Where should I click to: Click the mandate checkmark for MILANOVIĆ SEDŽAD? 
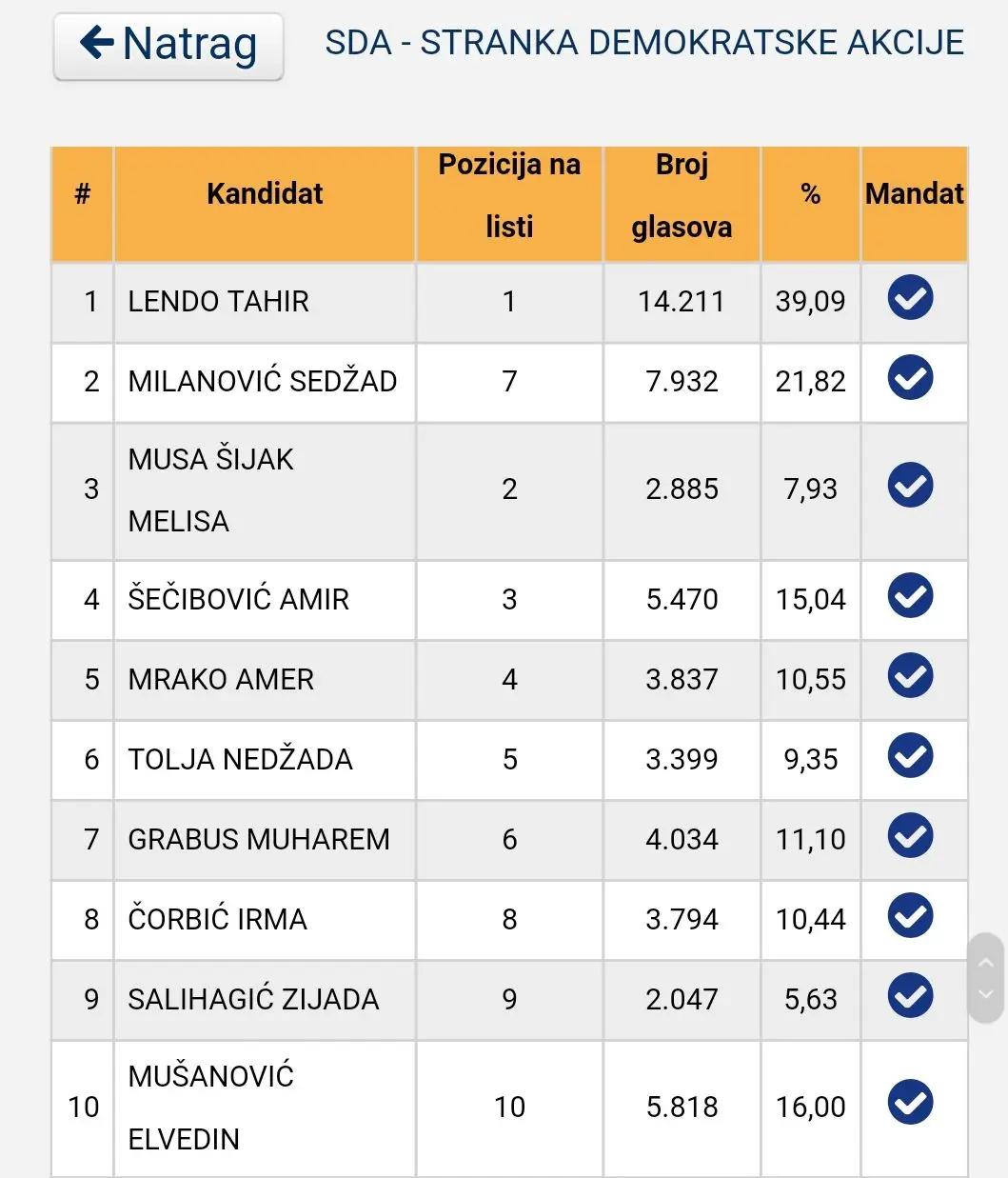(910, 378)
